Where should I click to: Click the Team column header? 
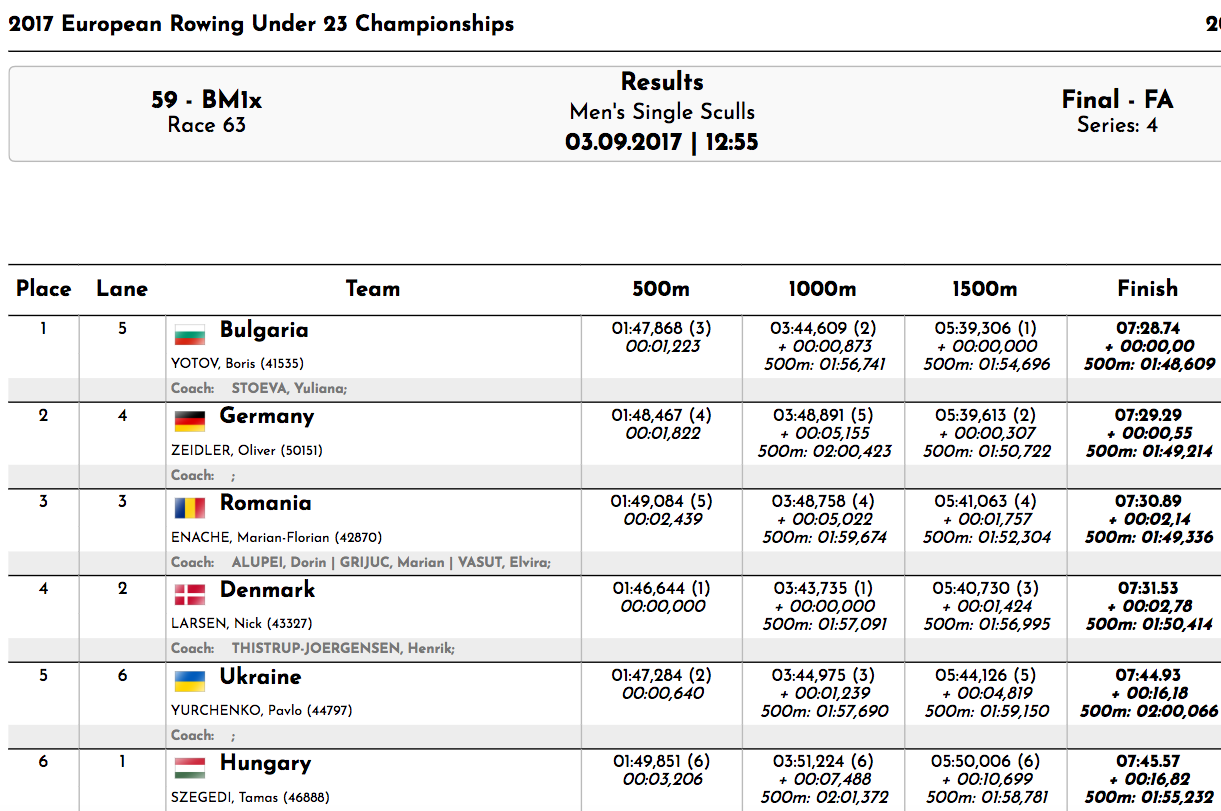click(x=373, y=289)
